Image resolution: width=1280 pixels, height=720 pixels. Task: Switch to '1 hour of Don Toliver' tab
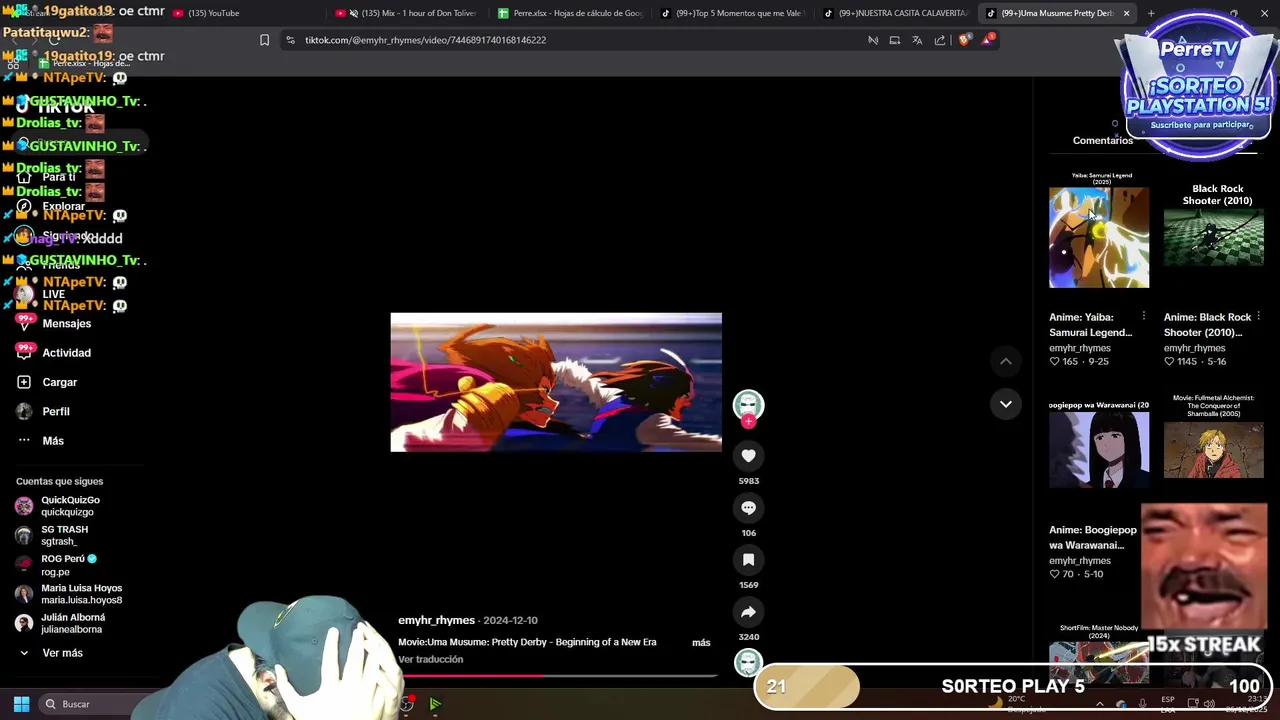(407, 13)
